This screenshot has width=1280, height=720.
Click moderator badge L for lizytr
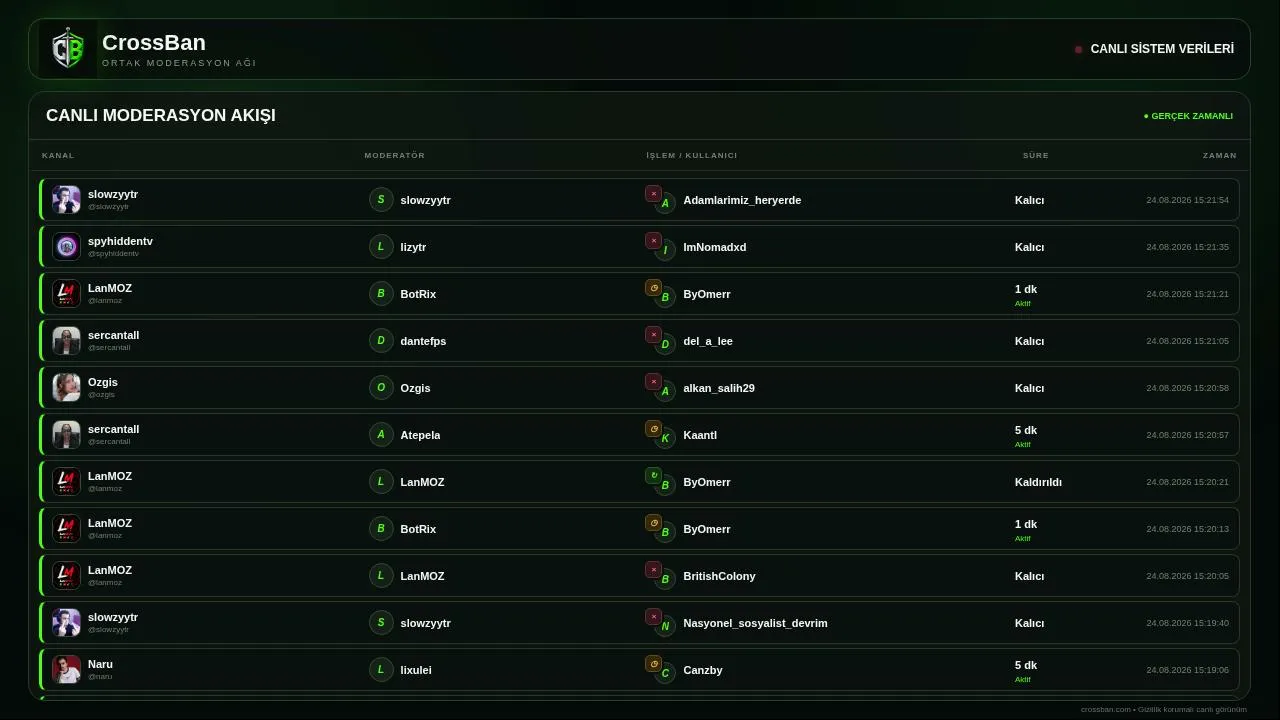point(380,247)
